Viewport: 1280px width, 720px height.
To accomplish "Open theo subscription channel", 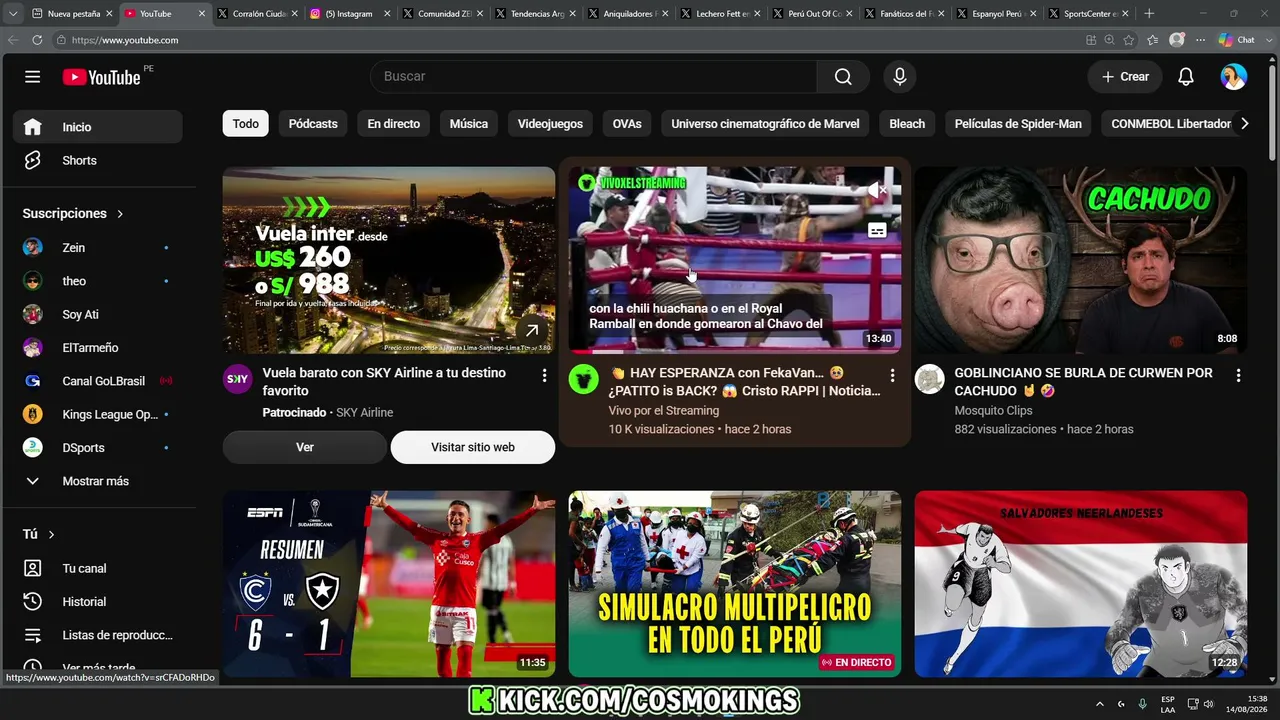I will click(97, 281).
